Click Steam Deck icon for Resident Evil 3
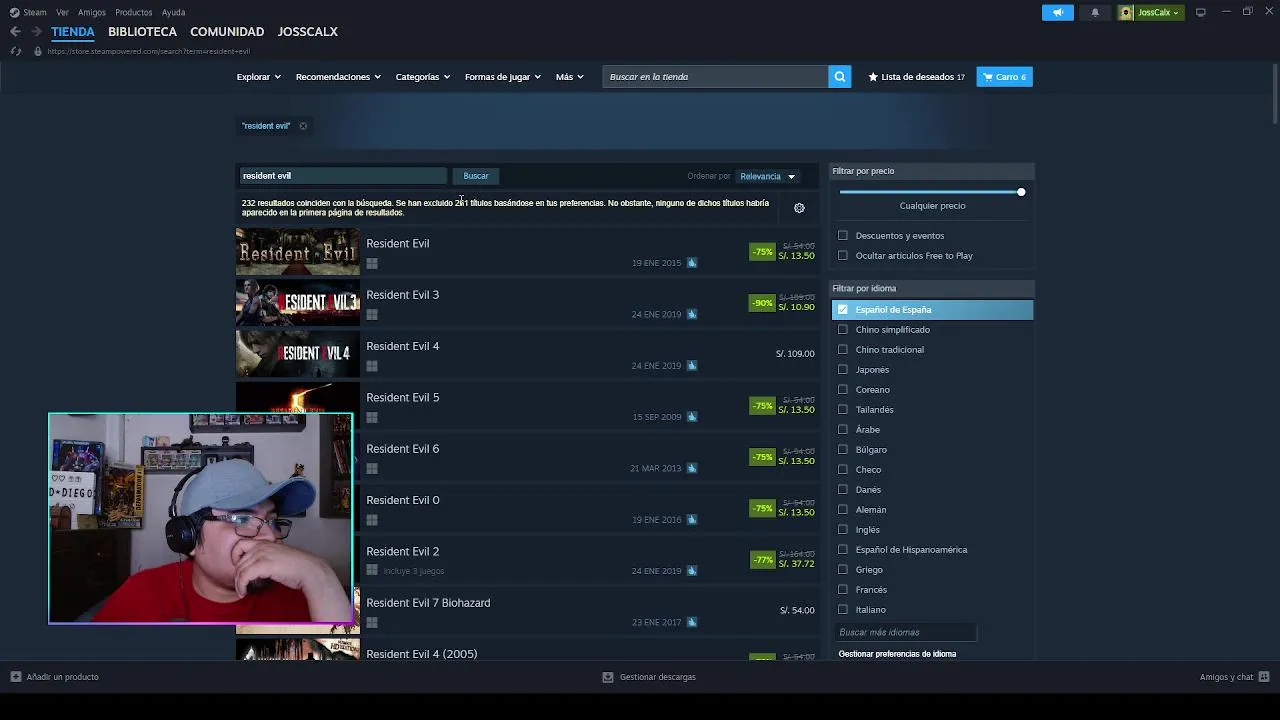The image size is (1280, 720). click(x=691, y=314)
